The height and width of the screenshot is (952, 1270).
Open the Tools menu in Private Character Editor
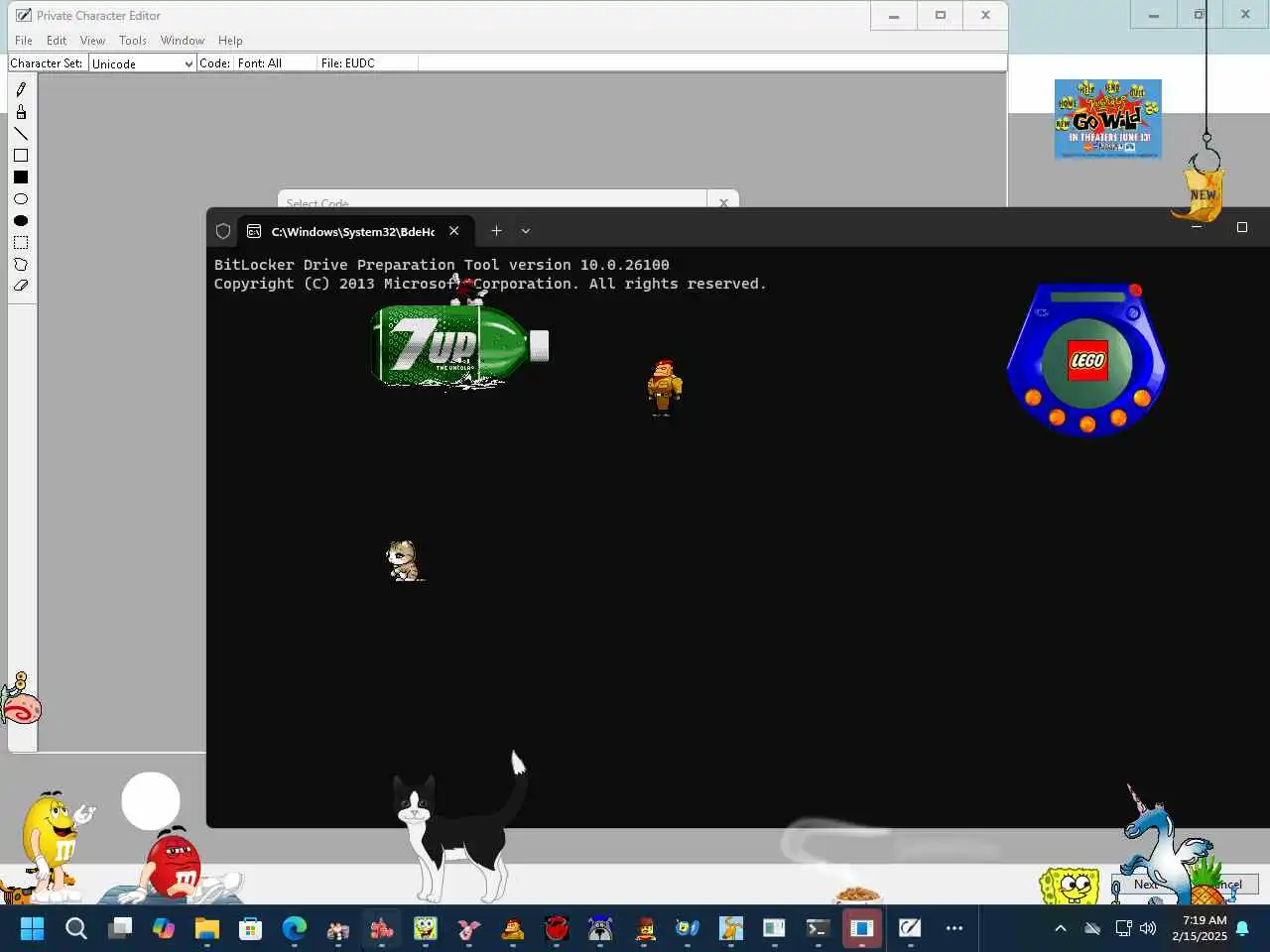point(133,41)
